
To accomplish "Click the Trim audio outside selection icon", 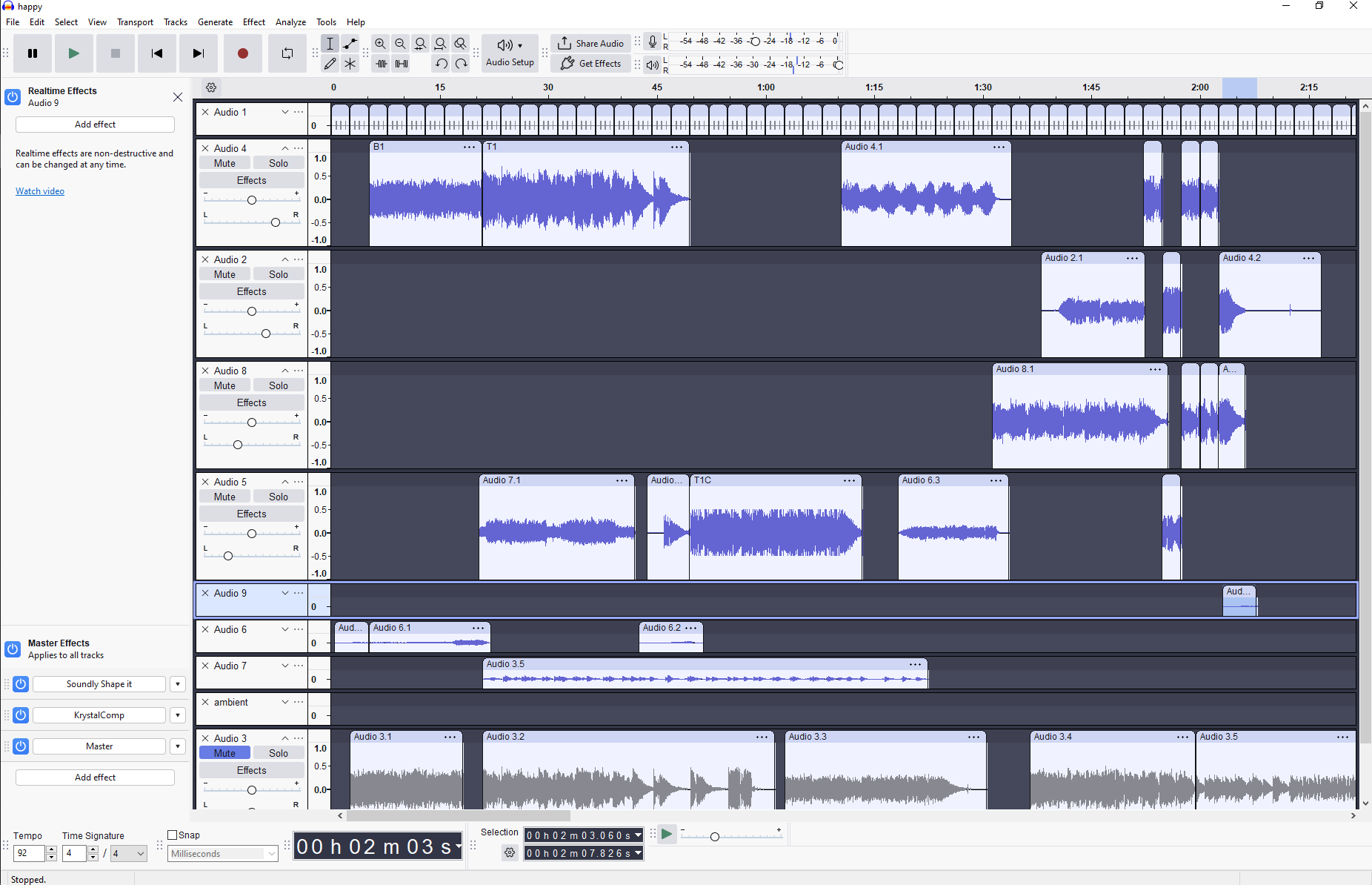I will pyautogui.click(x=381, y=64).
